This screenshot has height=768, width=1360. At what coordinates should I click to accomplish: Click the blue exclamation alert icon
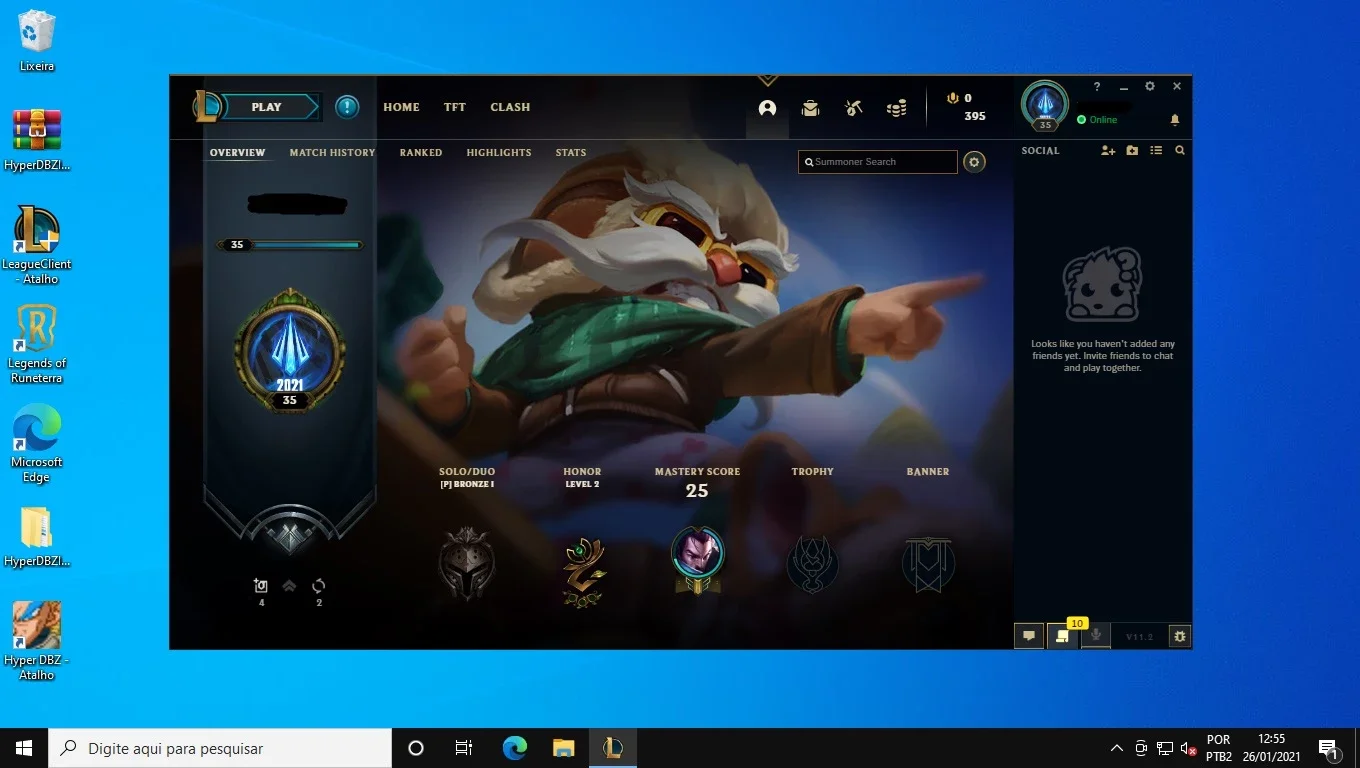click(x=347, y=107)
